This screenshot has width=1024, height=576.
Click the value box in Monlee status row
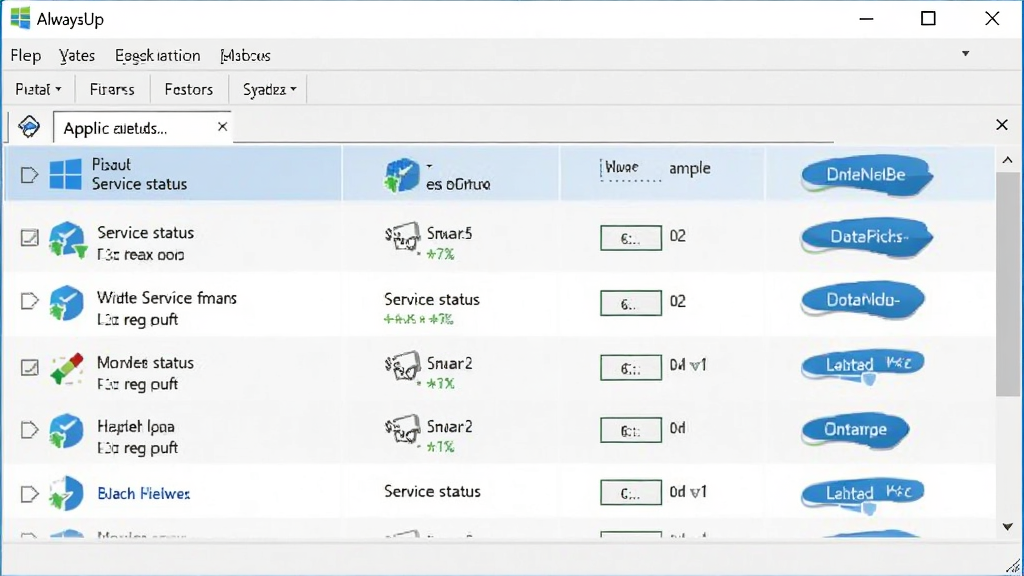tap(631, 368)
